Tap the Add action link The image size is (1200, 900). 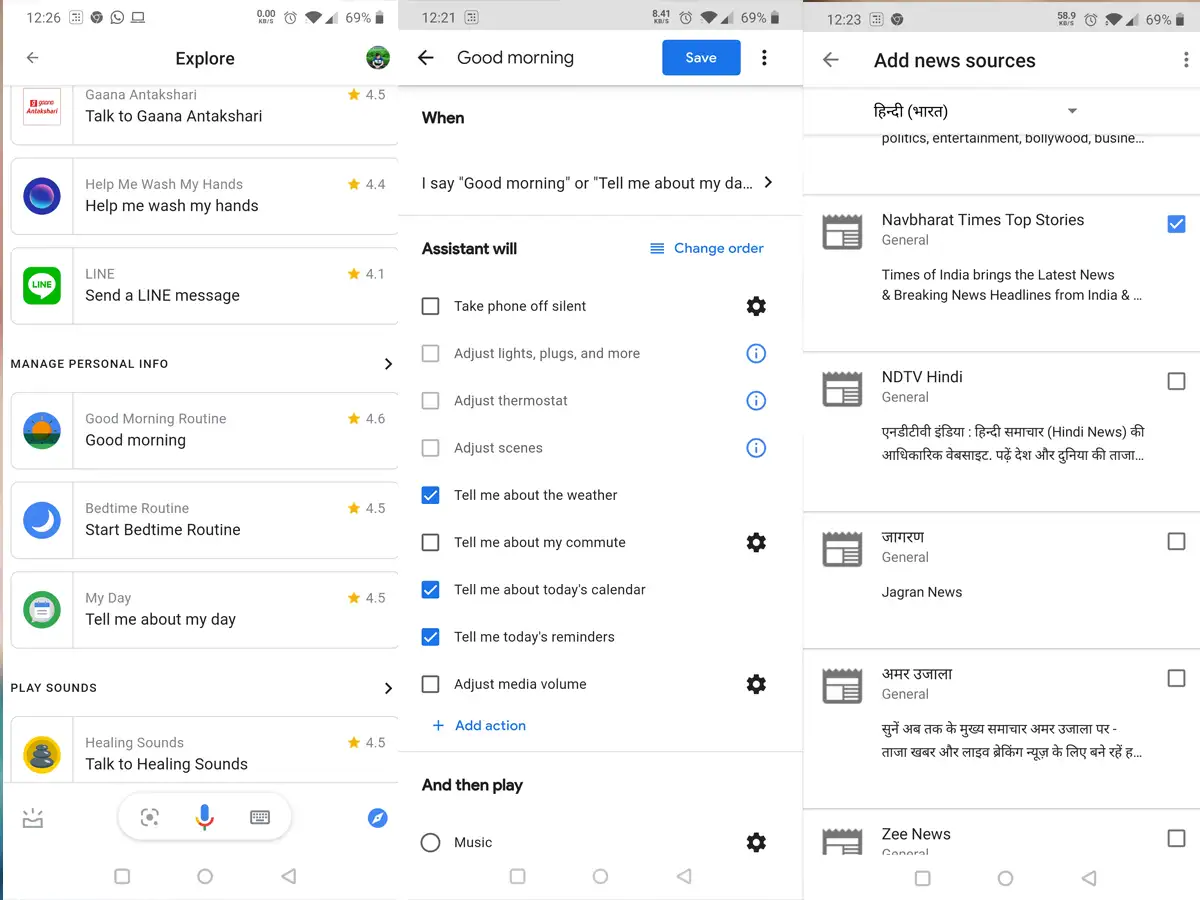(480, 726)
